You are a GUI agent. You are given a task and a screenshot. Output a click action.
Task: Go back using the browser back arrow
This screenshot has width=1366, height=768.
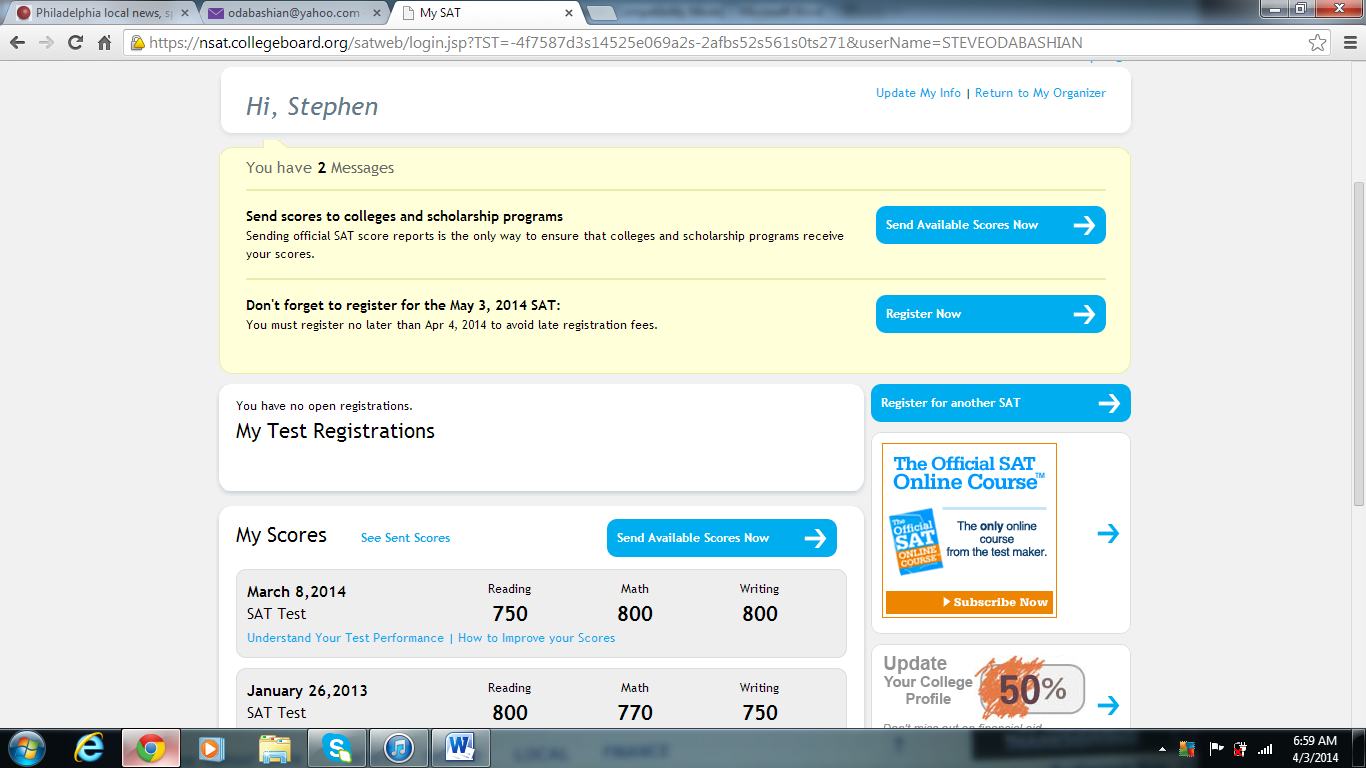18,43
